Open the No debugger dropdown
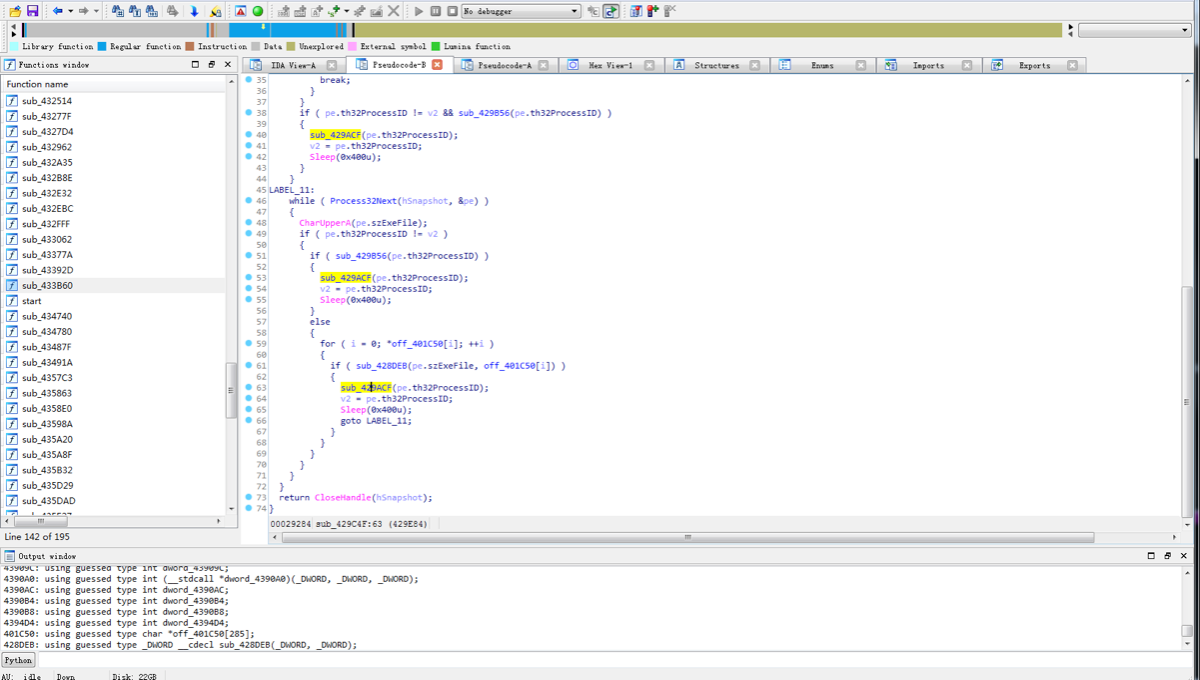 (x=520, y=11)
